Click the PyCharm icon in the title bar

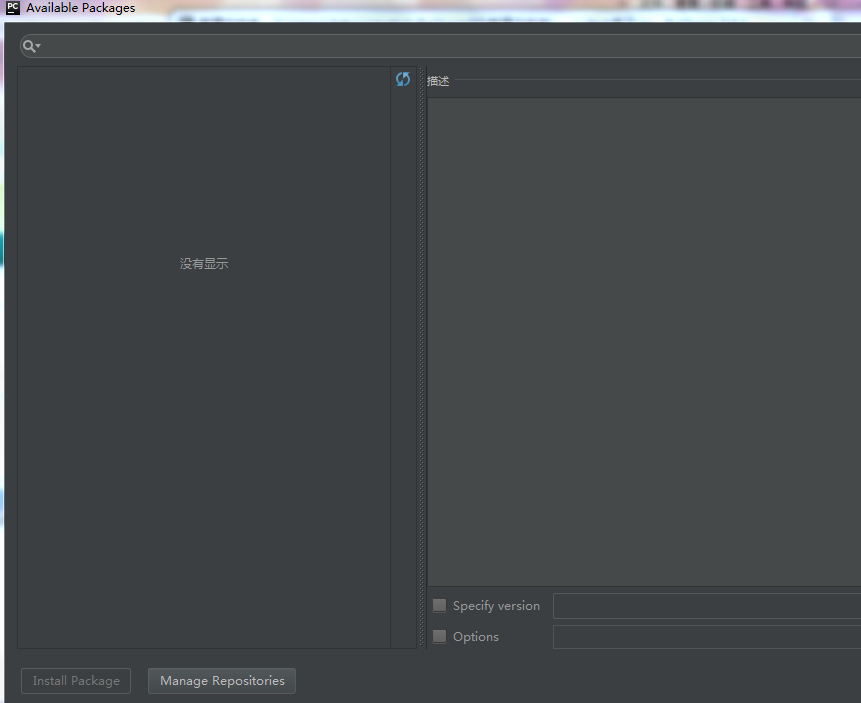tap(13, 8)
